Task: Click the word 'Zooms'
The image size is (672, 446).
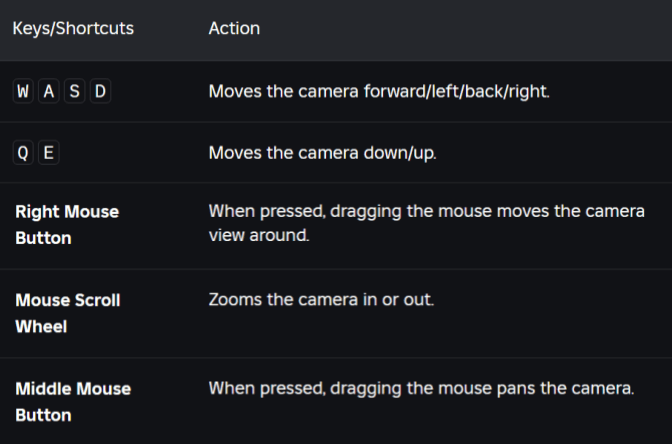Action: (x=233, y=300)
